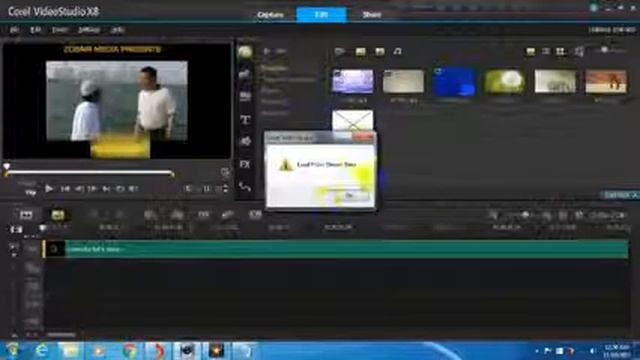Toggle library titles display
Viewport: 640px width, 360px height.
(x=530, y=51)
